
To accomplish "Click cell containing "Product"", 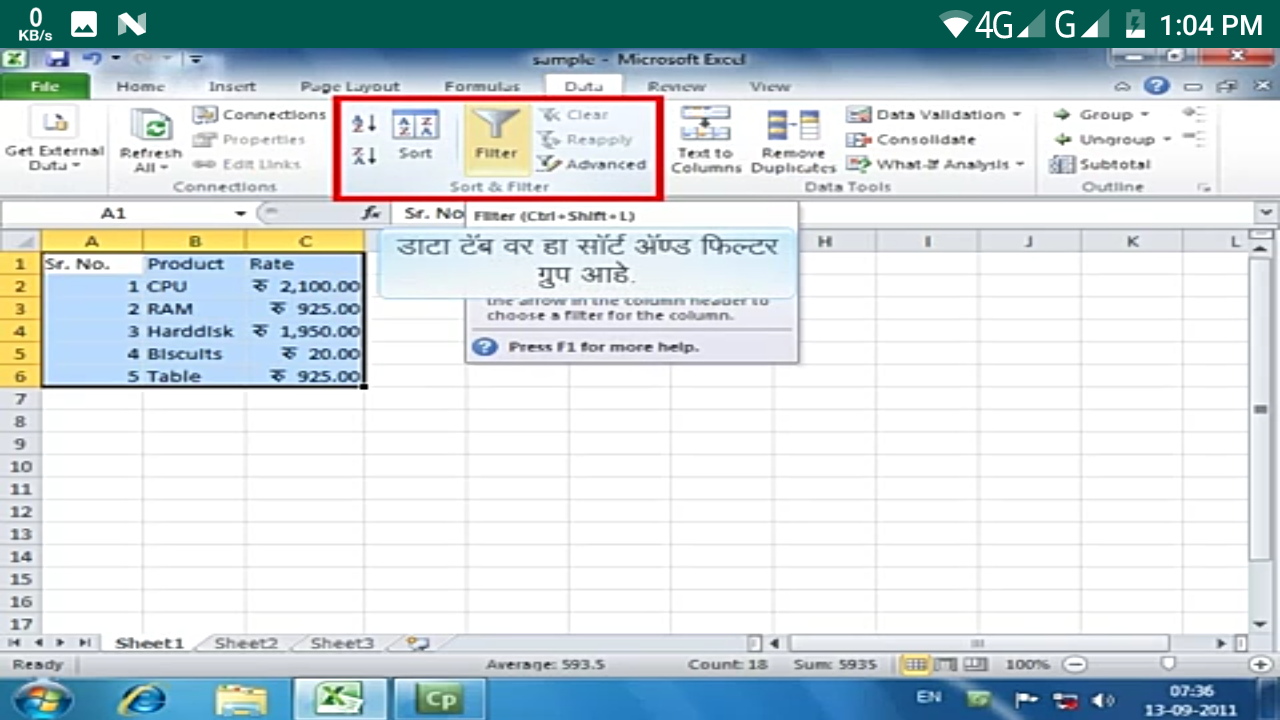I will pos(194,264).
